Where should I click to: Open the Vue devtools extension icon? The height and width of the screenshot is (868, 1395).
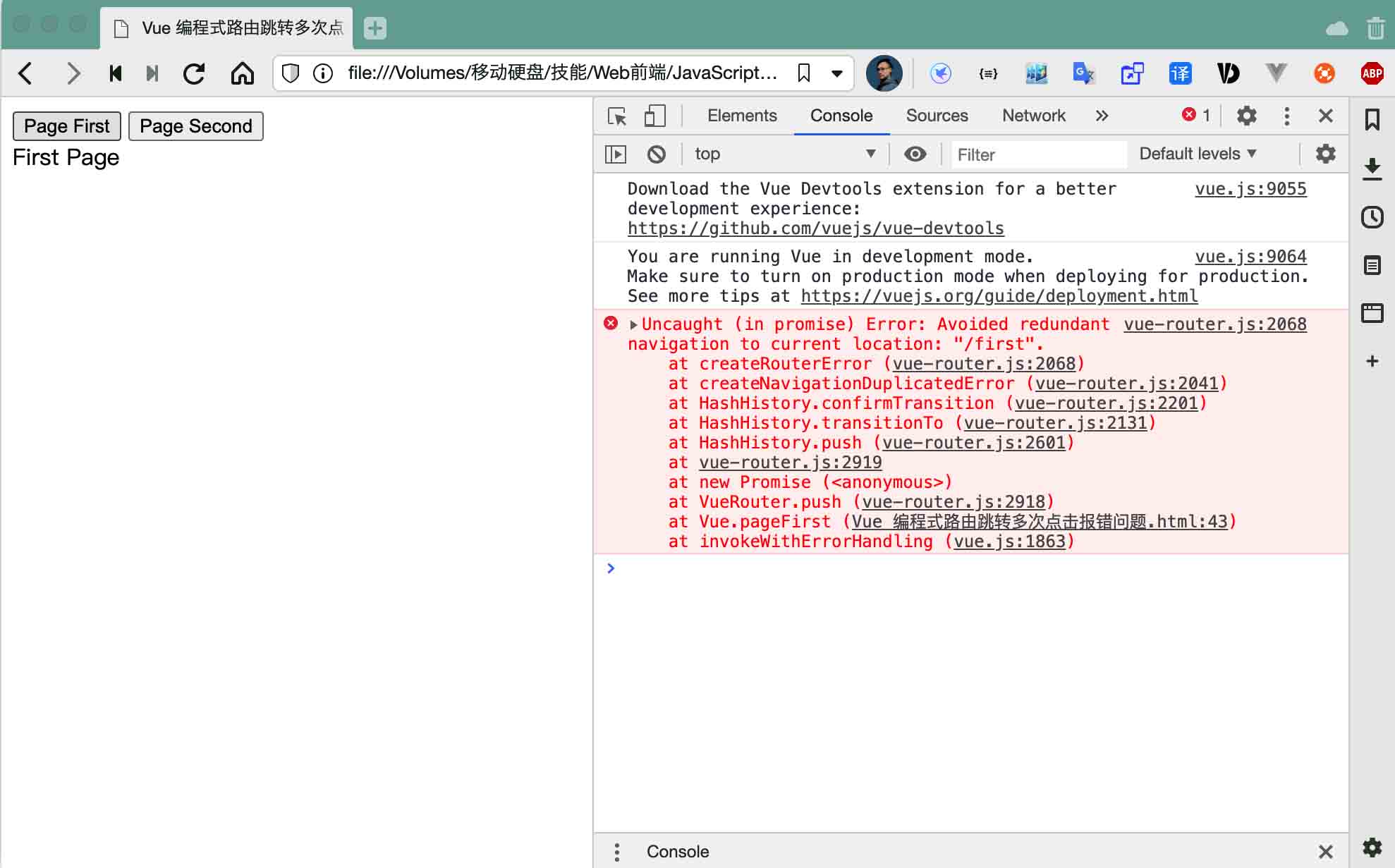point(1276,73)
